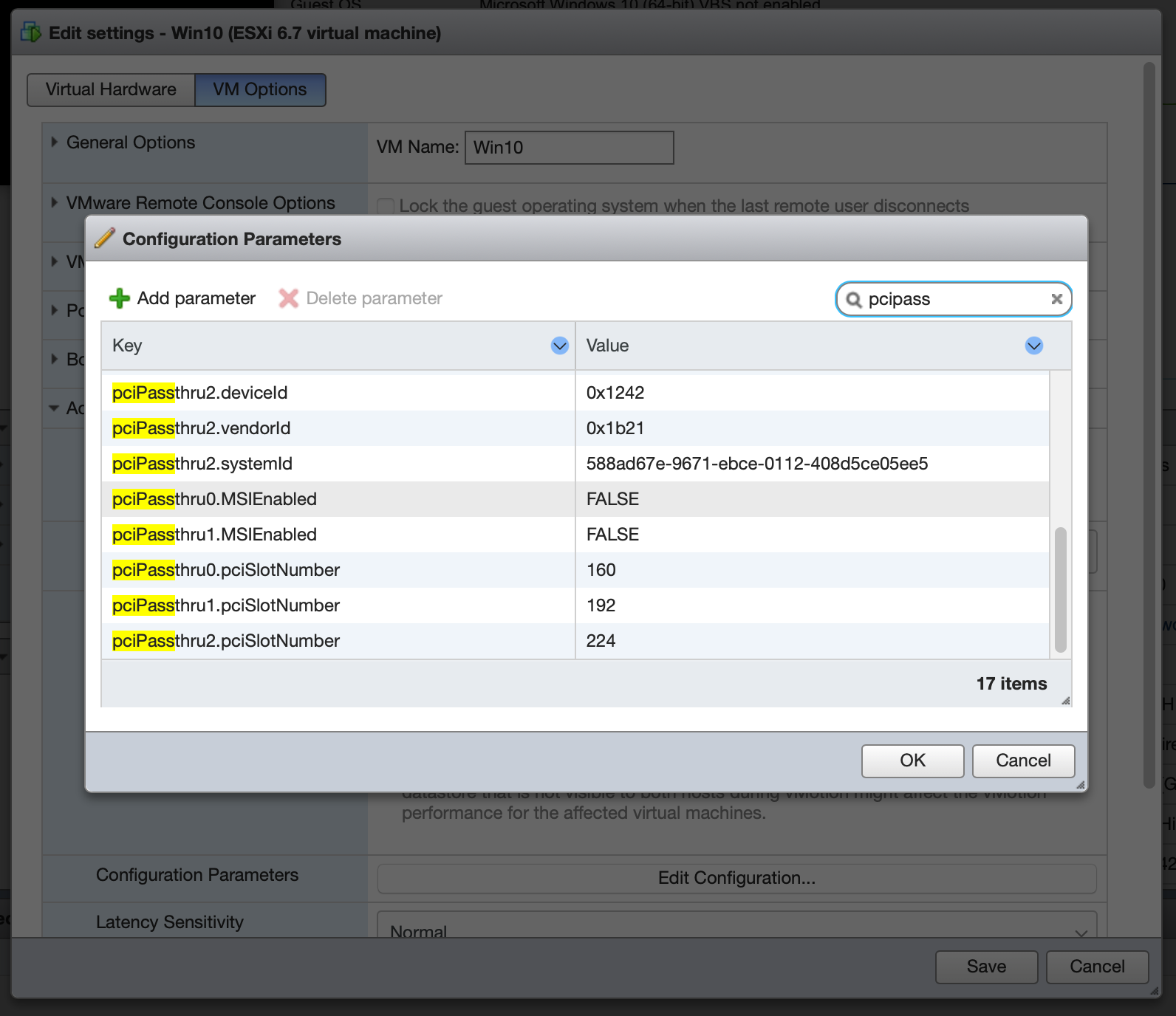Click the Configuration Parameters row label

pos(197,875)
